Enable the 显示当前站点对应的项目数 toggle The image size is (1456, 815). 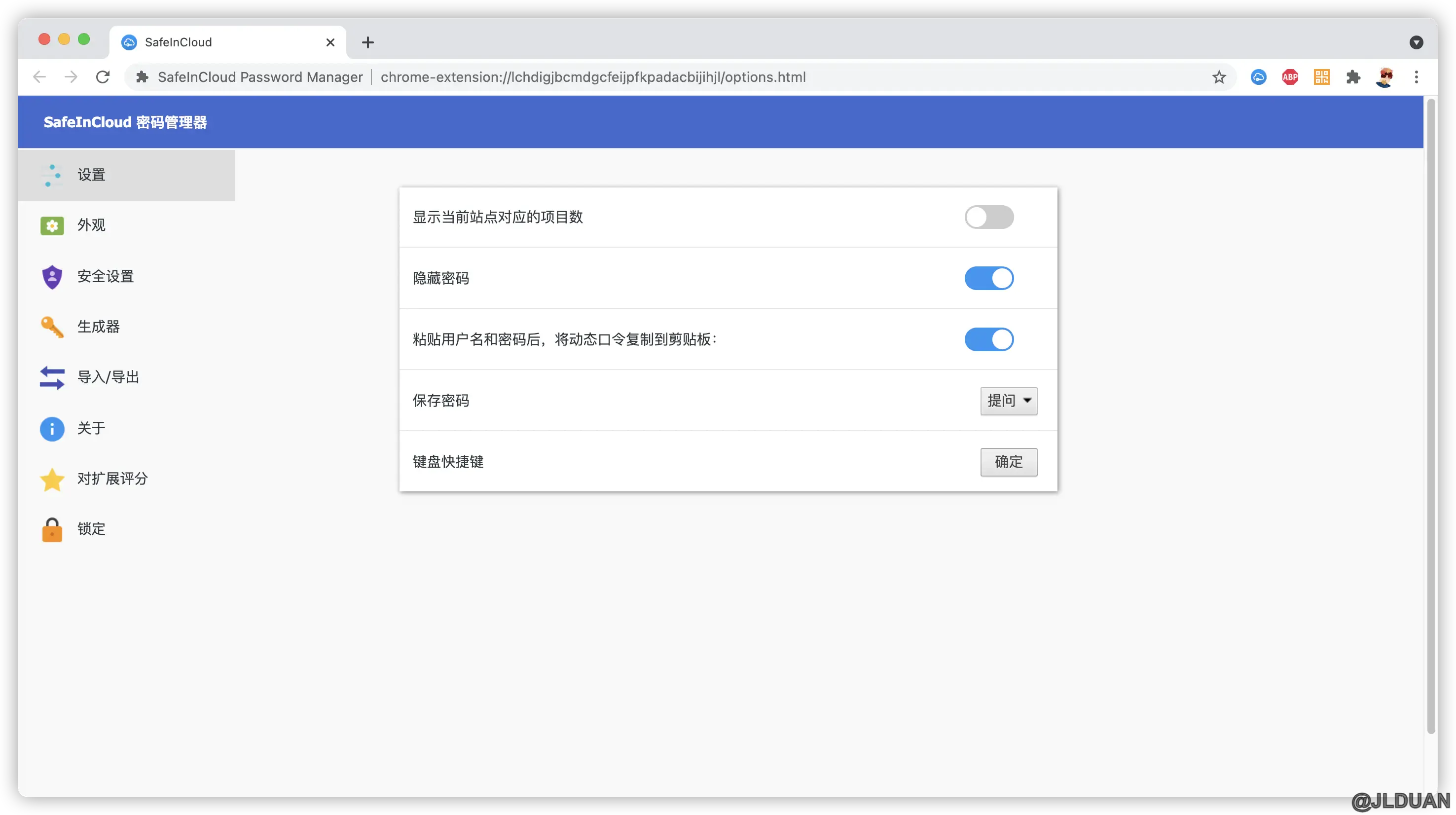coord(988,217)
